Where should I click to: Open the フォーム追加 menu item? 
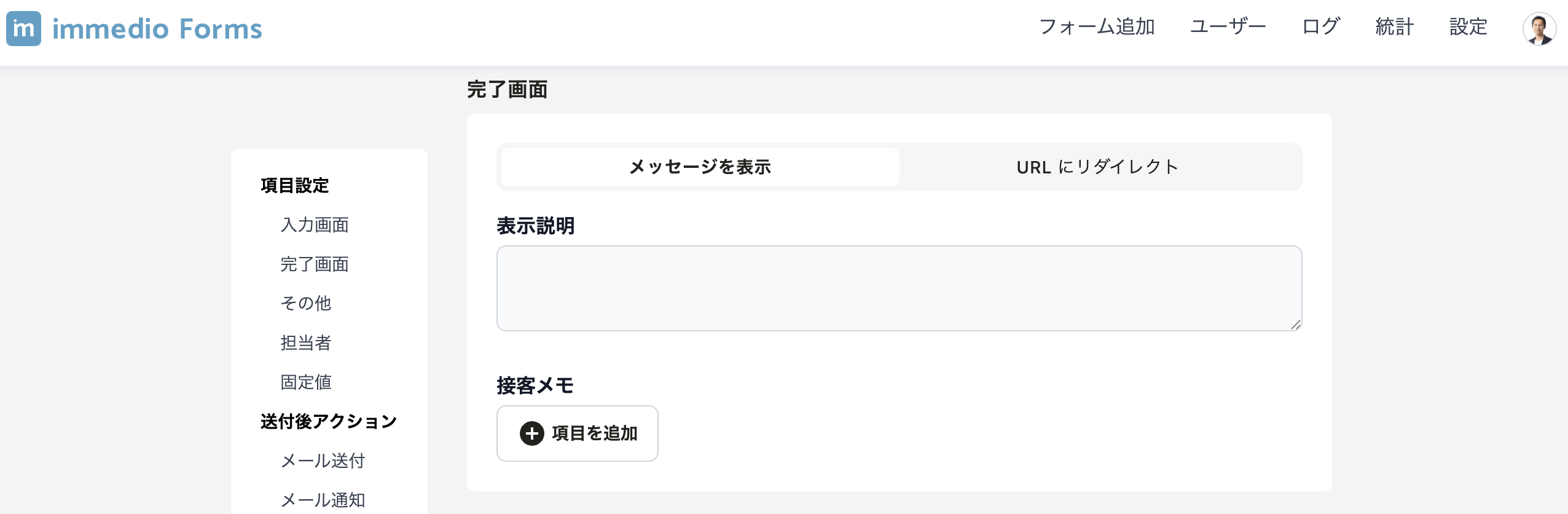point(1097,27)
